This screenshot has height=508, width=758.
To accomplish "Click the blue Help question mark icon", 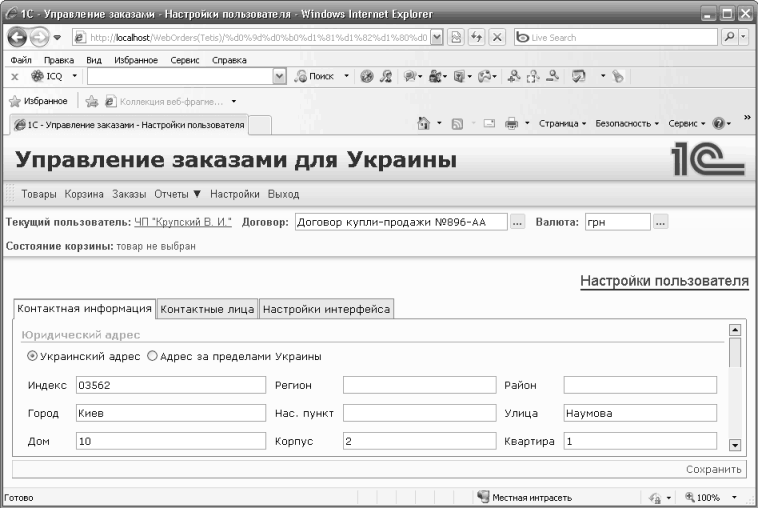I will click(718, 123).
